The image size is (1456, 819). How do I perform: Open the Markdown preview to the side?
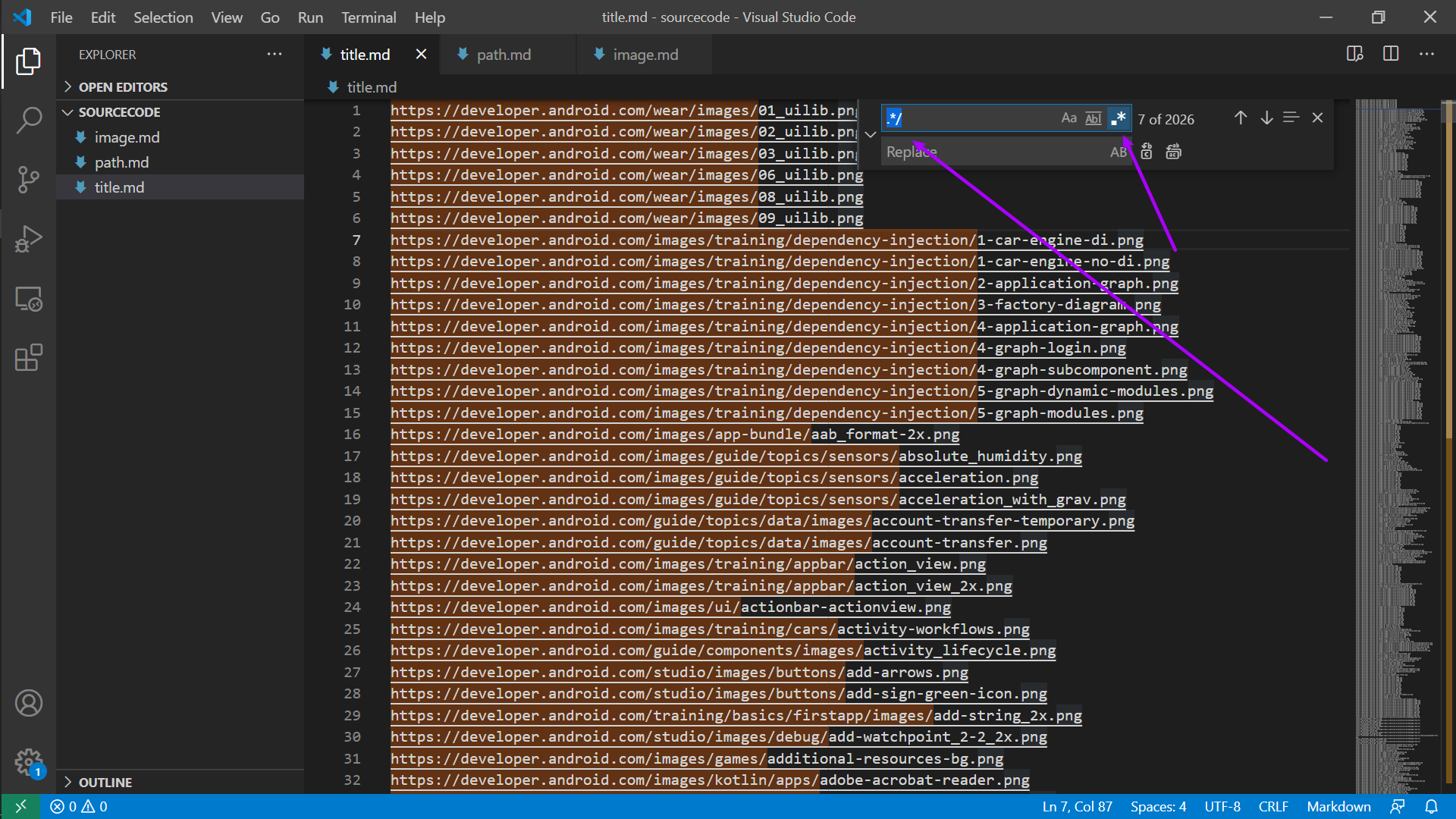point(1354,54)
